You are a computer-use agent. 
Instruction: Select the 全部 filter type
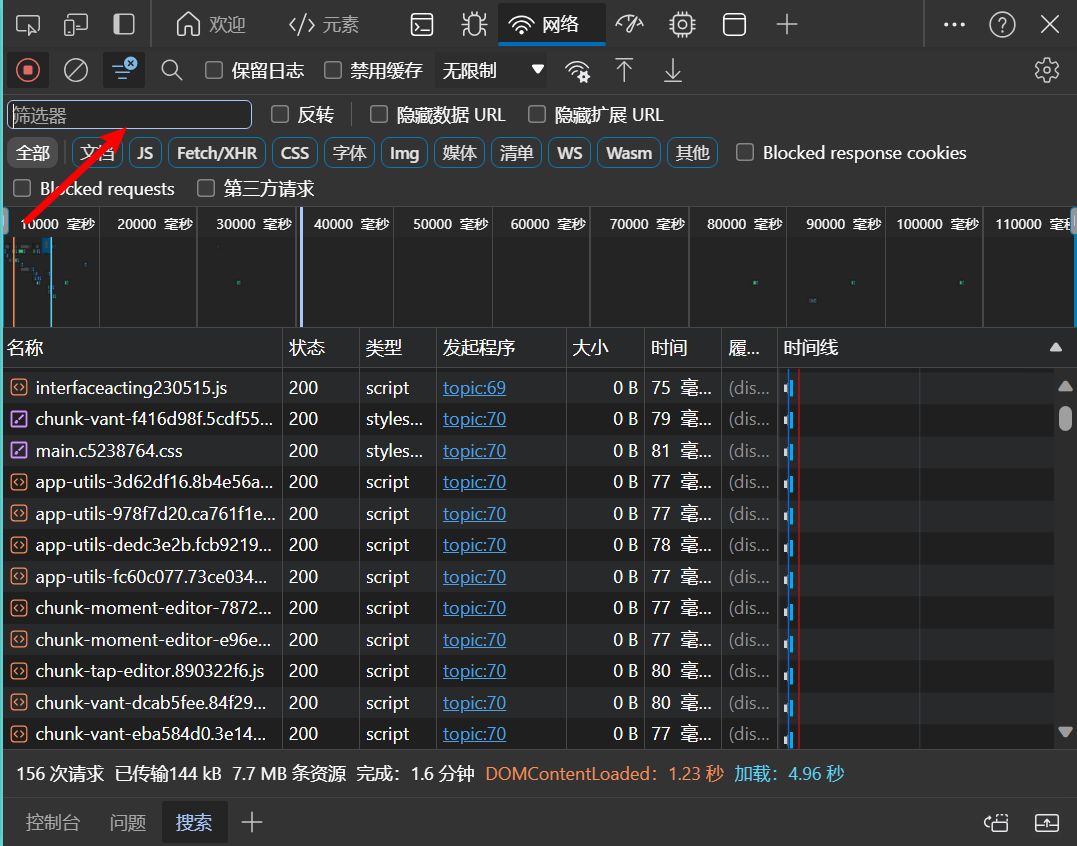[33, 152]
